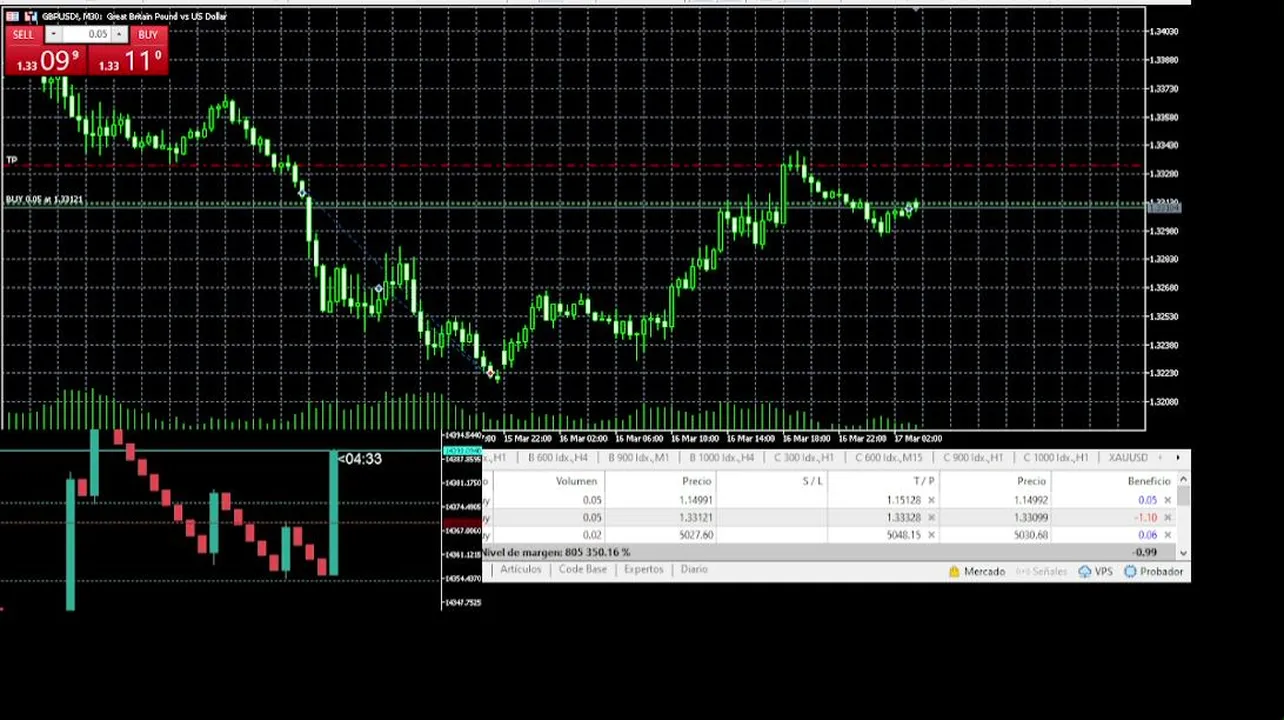
Task: Click the one-click trading grid icon in the chart corner
Action: coord(13,17)
